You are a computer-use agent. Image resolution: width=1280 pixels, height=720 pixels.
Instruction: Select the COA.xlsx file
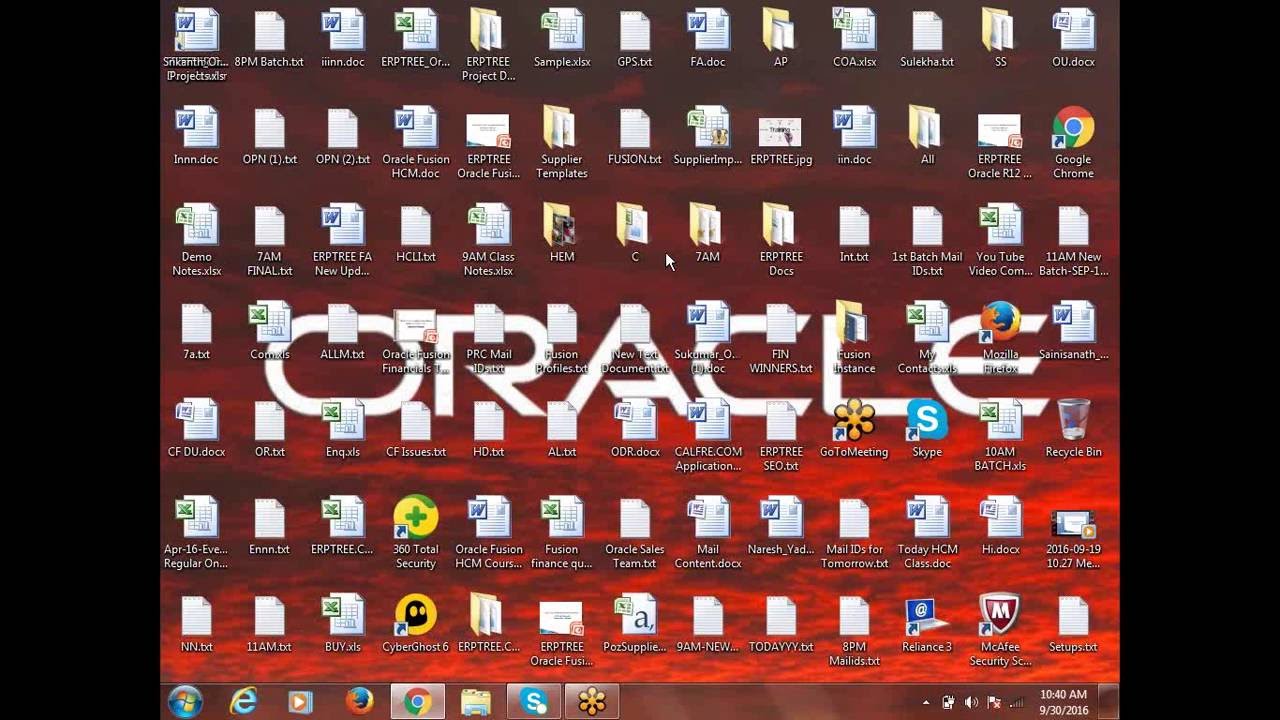854,40
